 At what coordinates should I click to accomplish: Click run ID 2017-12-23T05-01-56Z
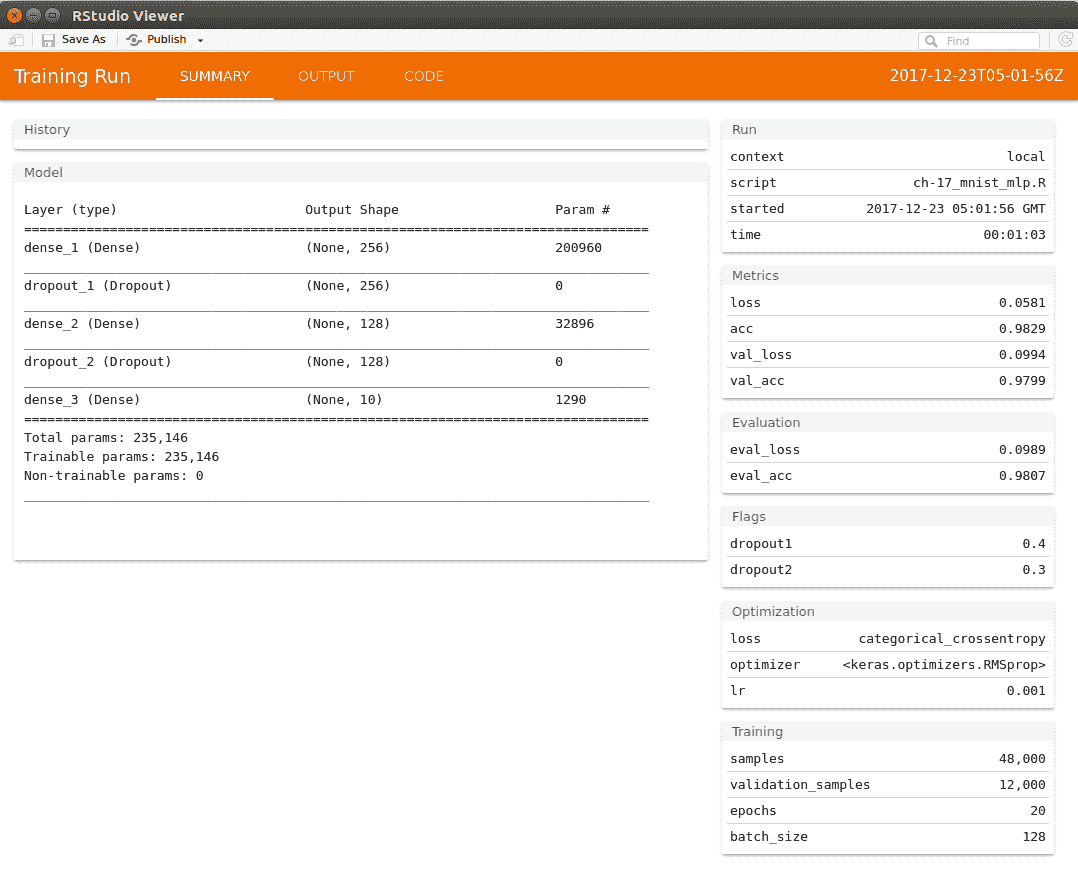pyautogui.click(x=976, y=76)
